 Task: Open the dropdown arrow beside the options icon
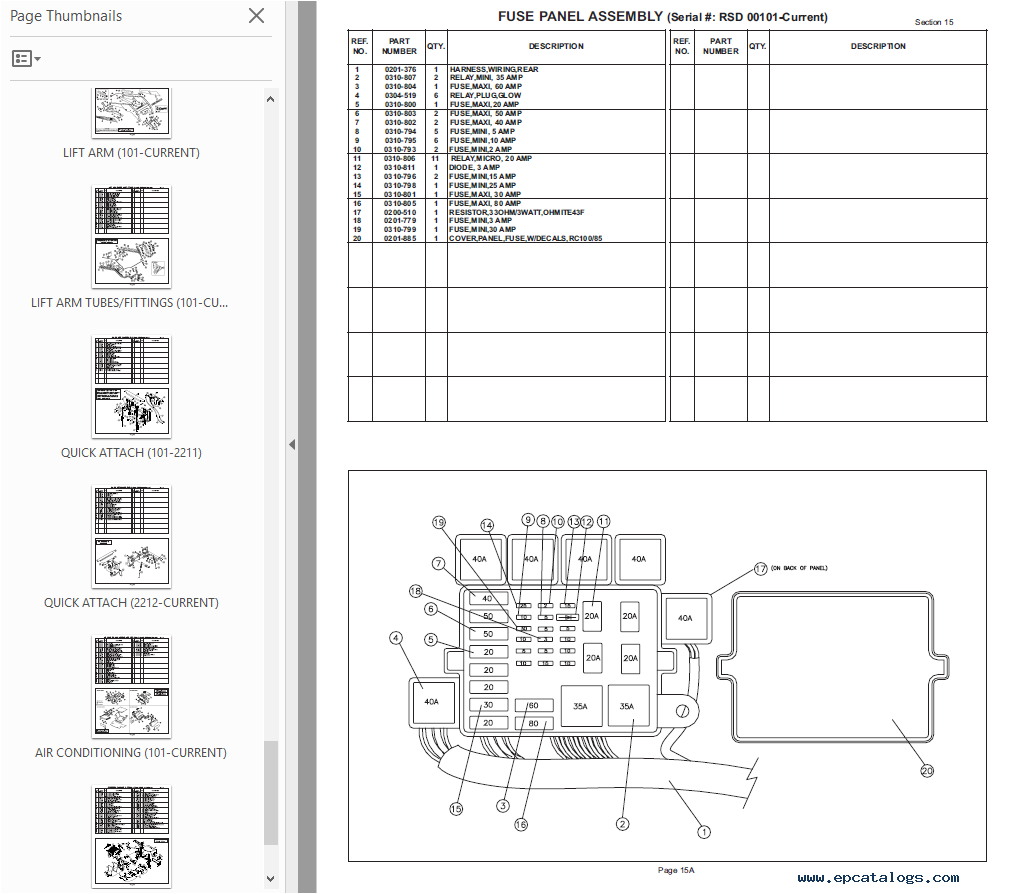pyautogui.click(x=38, y=58)
